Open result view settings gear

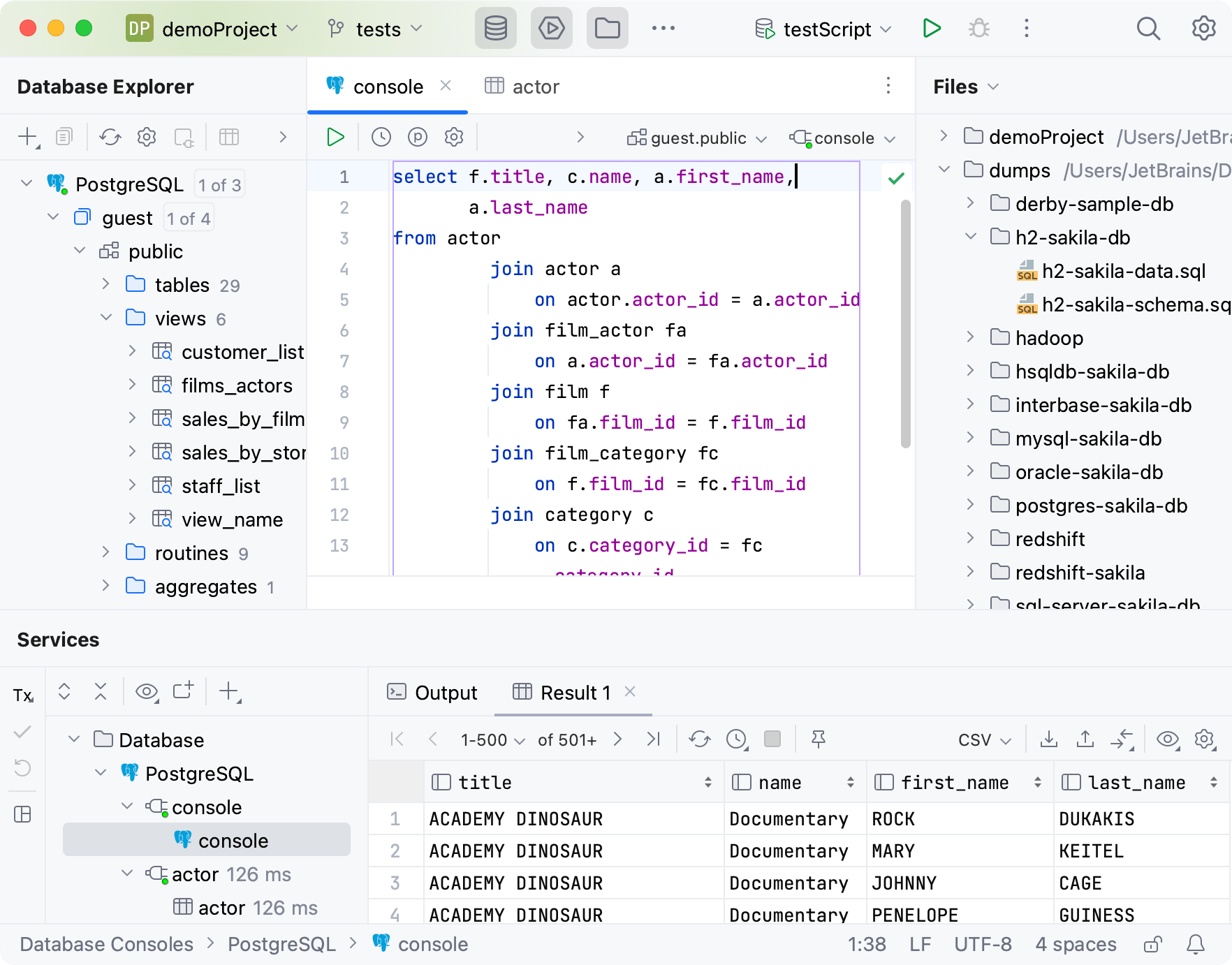click(1205, 739)
